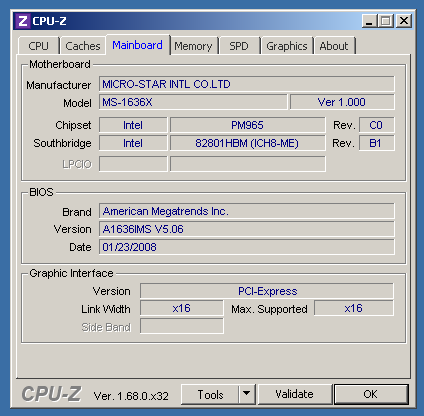Screen dimensions: 424x416
Task: Minimize the CPU-Z window
Action: [369, 21]
